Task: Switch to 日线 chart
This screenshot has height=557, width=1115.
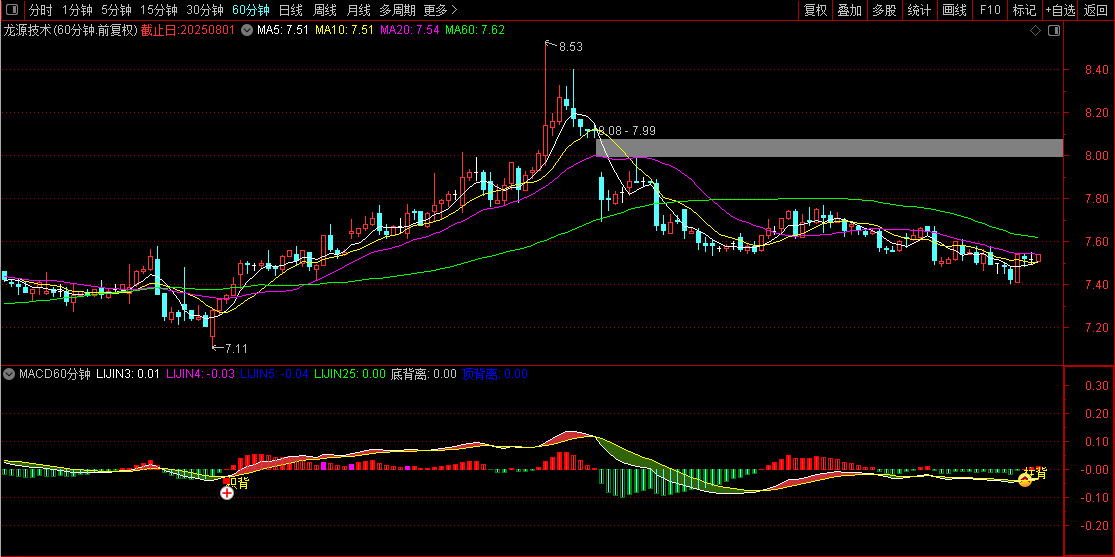Action: 291,10
